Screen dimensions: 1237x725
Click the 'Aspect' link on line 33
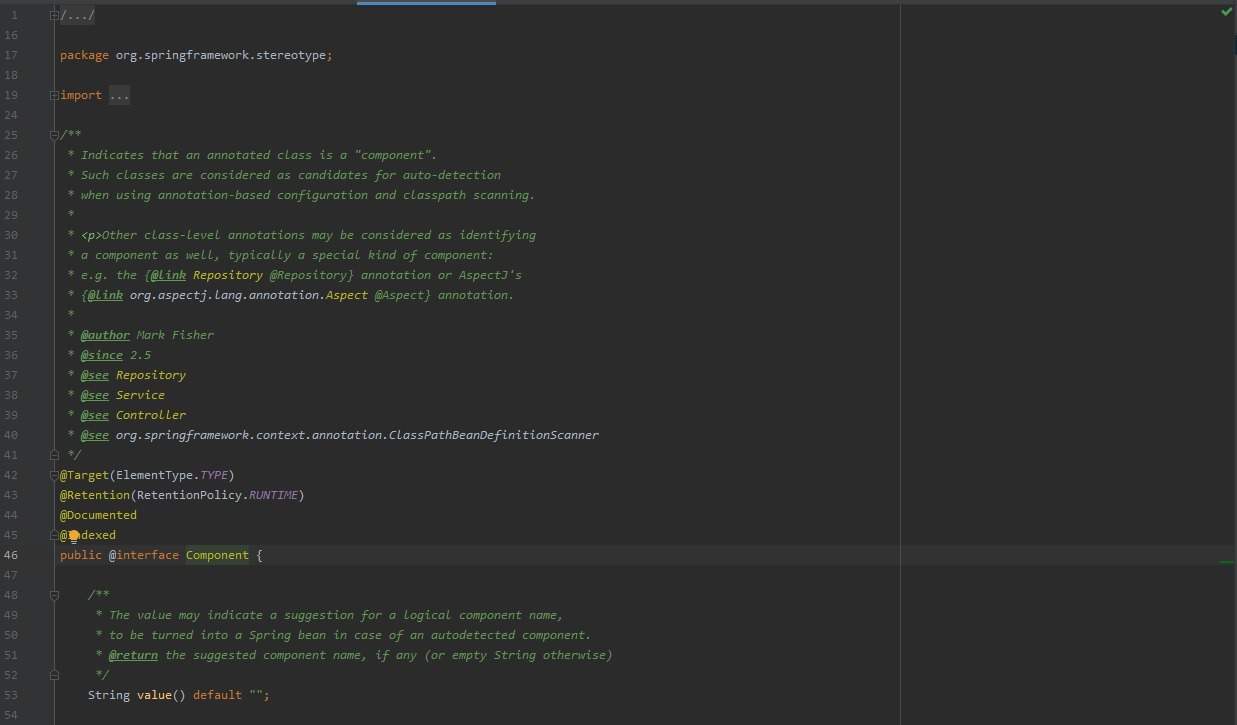click(347, 295)
